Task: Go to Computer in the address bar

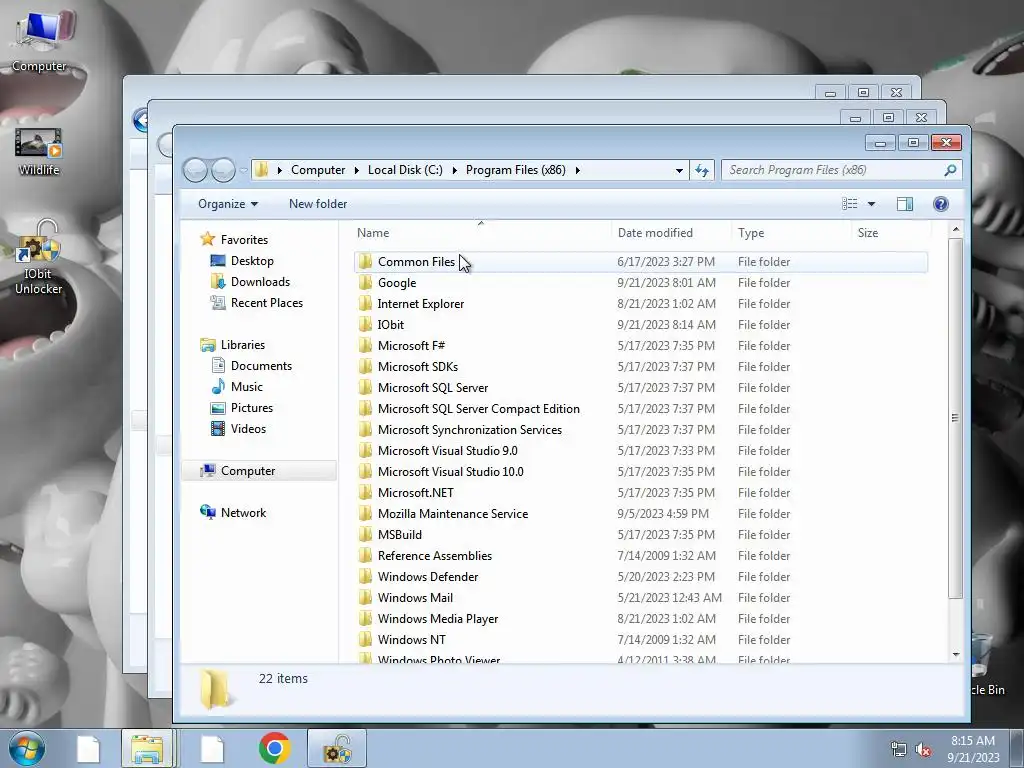Action: 318,170
